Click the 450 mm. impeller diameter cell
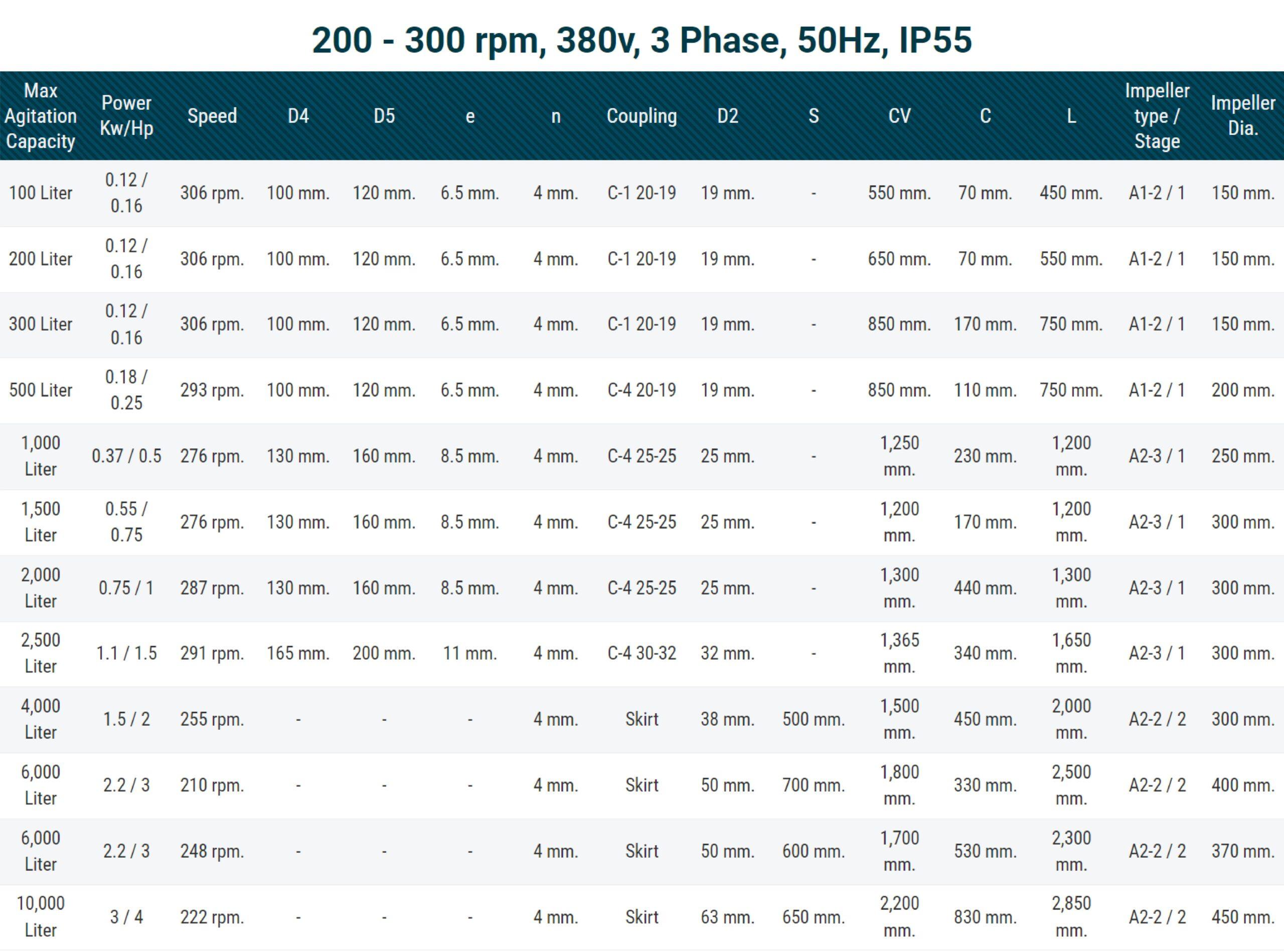Viewport: 1284px width, 952px height. pyautogui.click(x=1242, y=917)
